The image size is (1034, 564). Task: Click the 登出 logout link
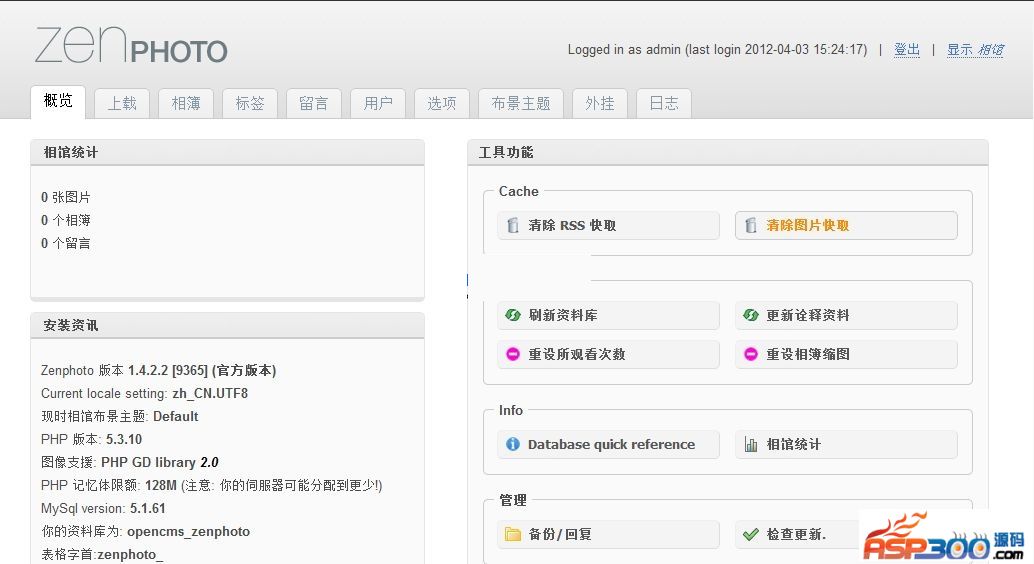pos(907,49)
